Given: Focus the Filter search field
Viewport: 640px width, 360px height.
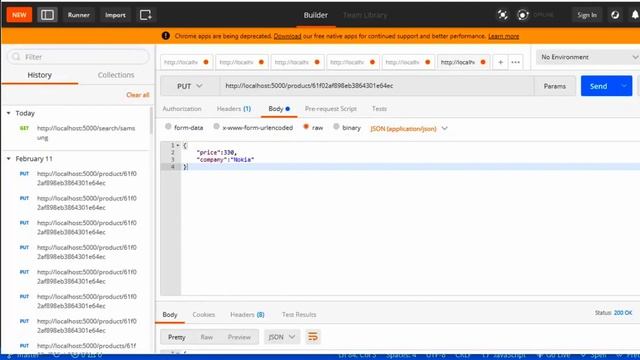Looking at the screenshot, I should pyautogui.click(x=78, y=57).
